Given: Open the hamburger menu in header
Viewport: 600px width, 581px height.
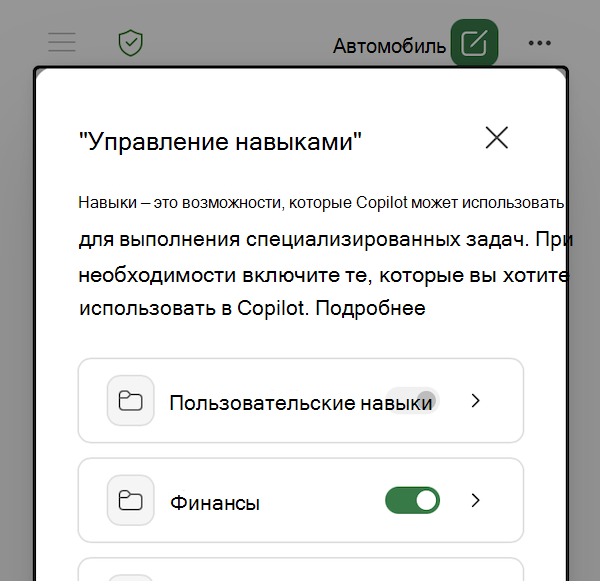Looking at the screenshot, I should [x=62, y=42].
